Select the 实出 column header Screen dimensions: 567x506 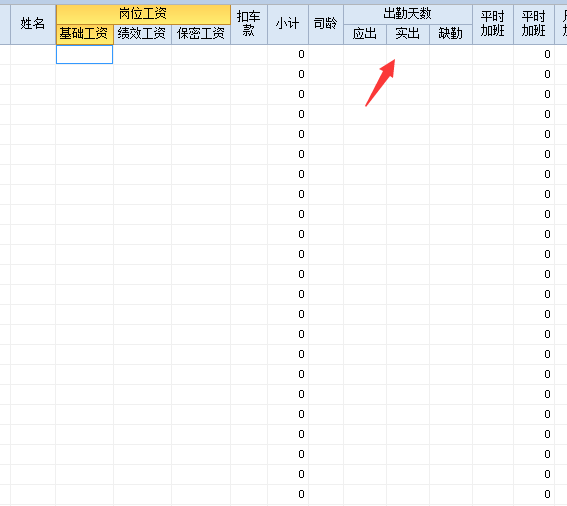[x=408, y=34]
